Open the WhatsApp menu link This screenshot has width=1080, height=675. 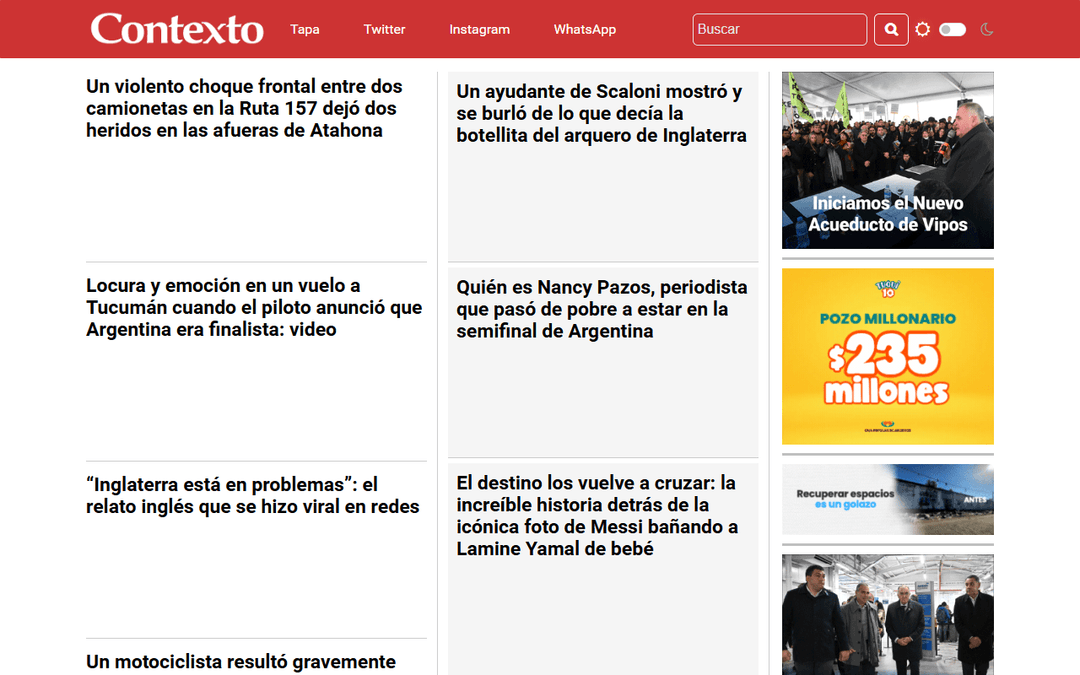(585, 30)
